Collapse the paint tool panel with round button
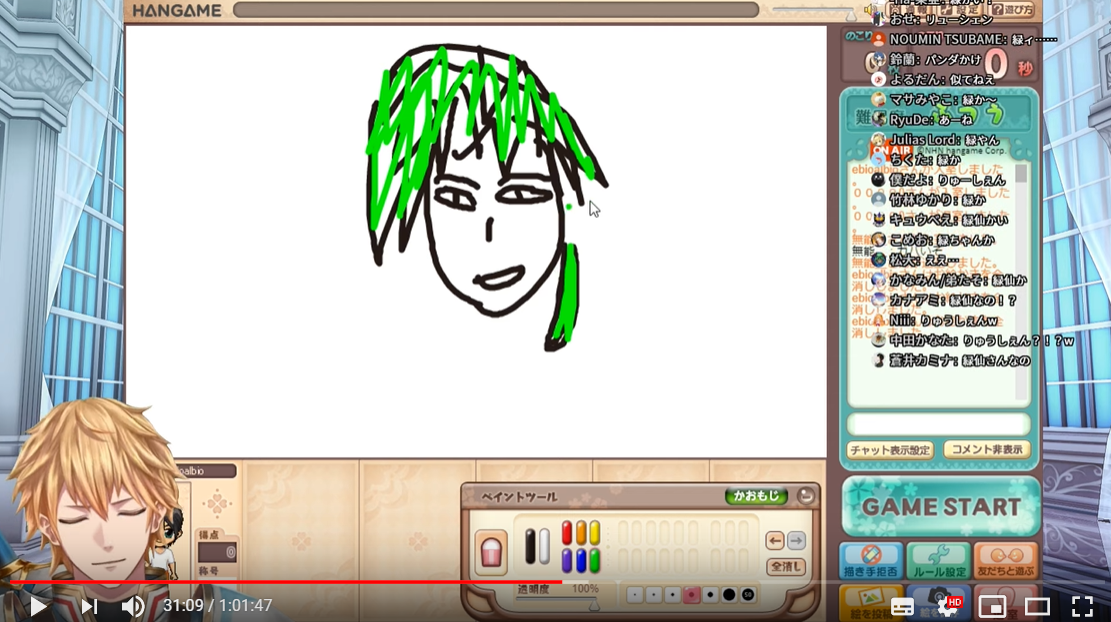Image resolution: width=1111 pixels, height=622 pixels. click(806, 496)
